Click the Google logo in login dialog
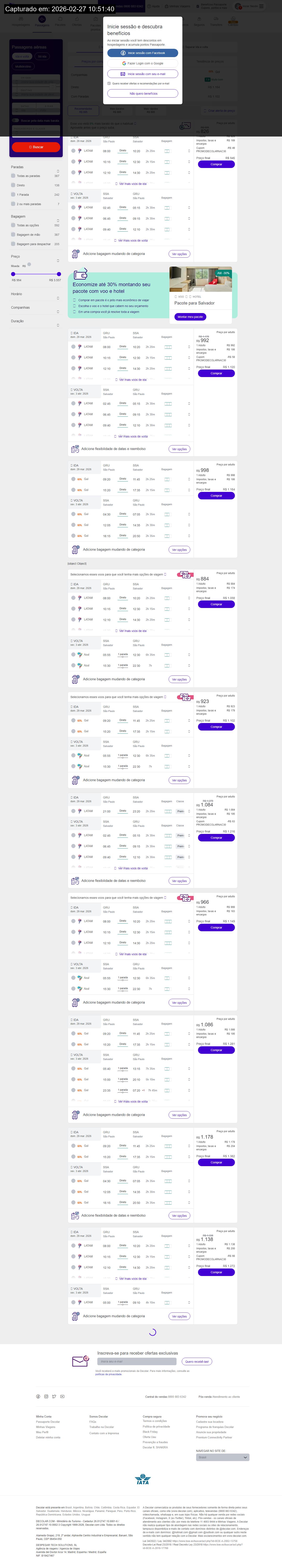Viewport: 282px width, 1568px height. (124, 63)
